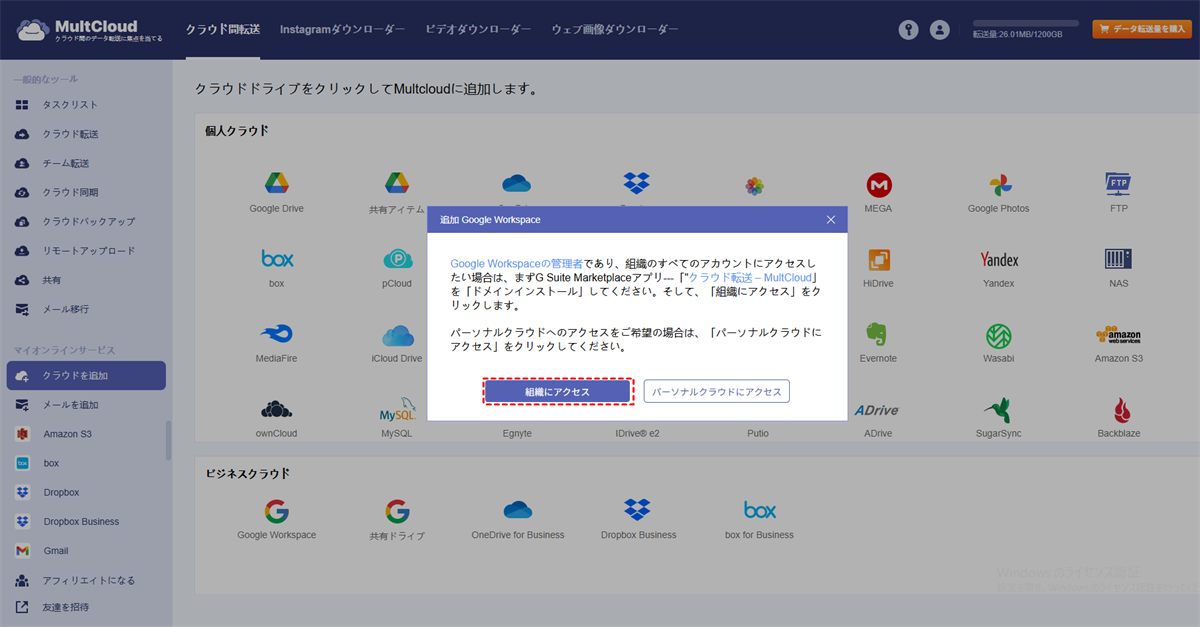
Task: Select the MediaFire icon
Action: click(x=277, y=334)
